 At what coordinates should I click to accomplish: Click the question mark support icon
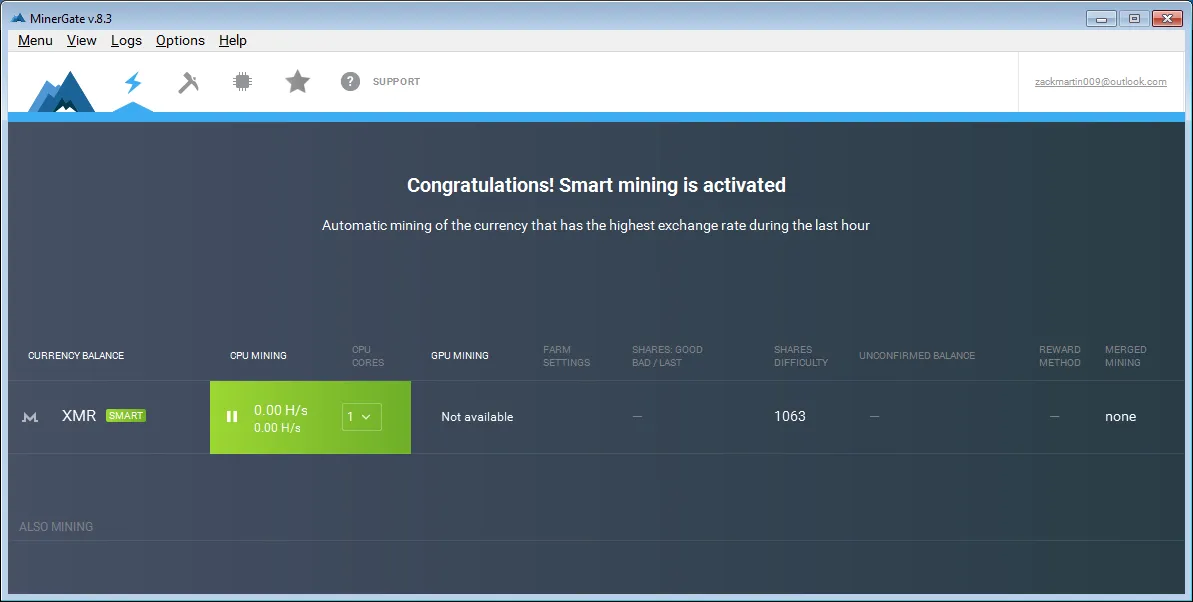tap(350, 81)
